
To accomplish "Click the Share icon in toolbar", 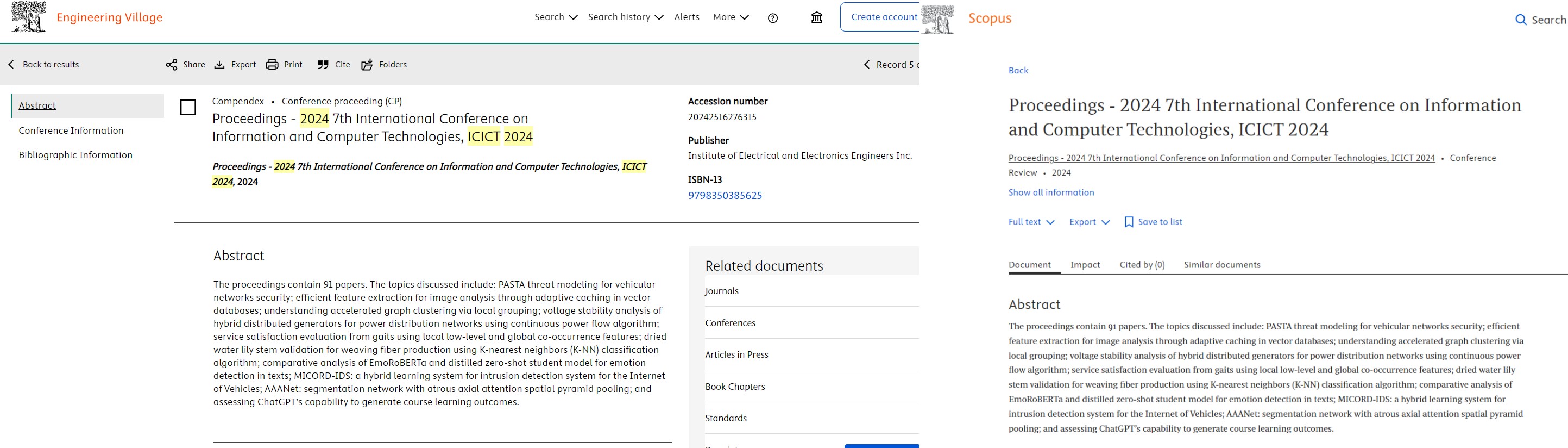I will tap(172, 65).
